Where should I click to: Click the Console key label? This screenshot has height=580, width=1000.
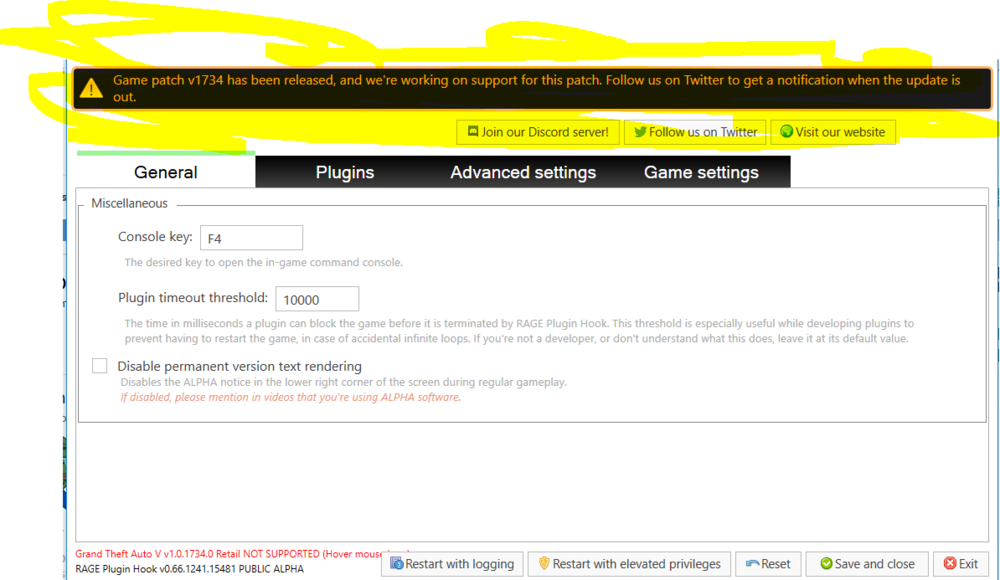point(155,237)
